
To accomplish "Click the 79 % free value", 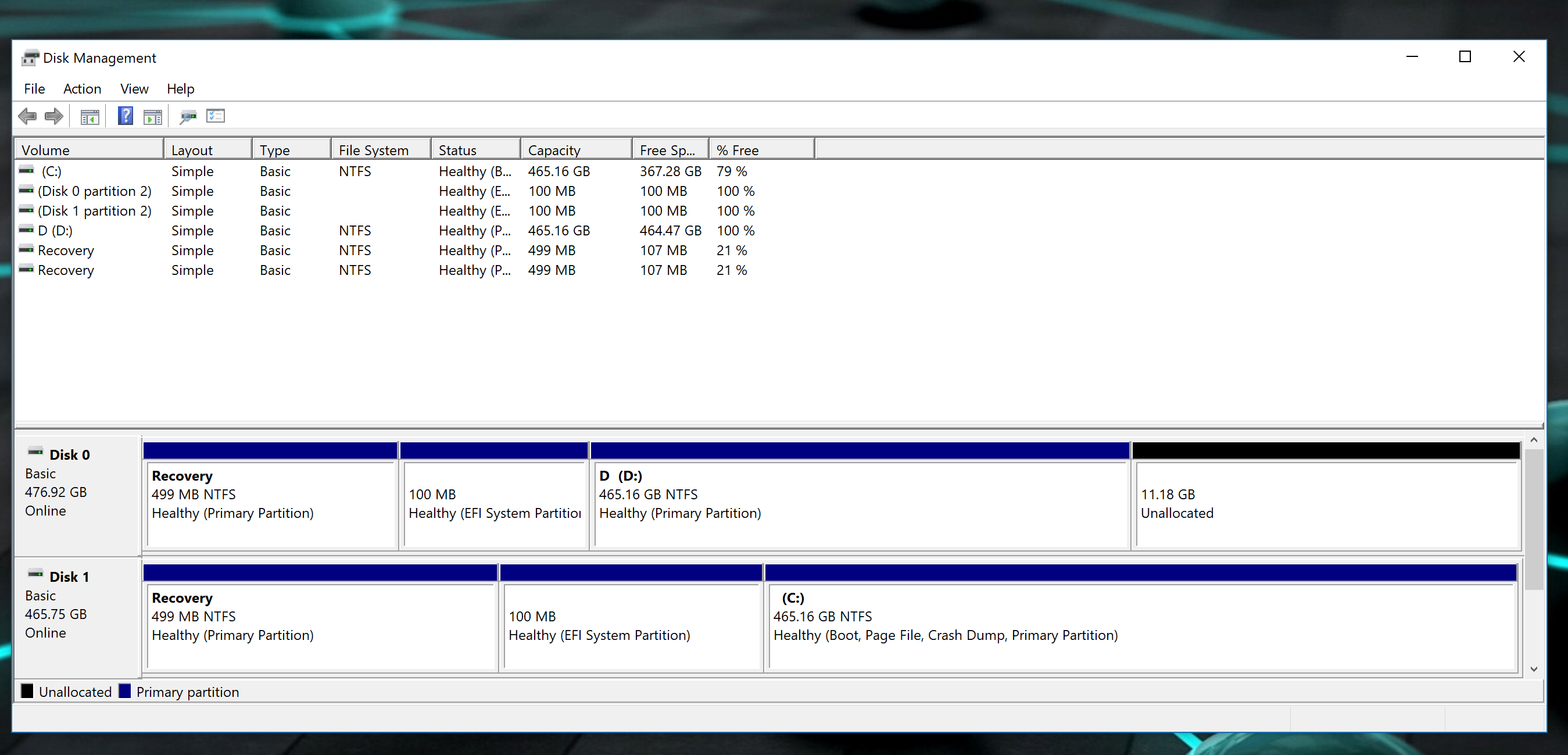I will point(732,171).
